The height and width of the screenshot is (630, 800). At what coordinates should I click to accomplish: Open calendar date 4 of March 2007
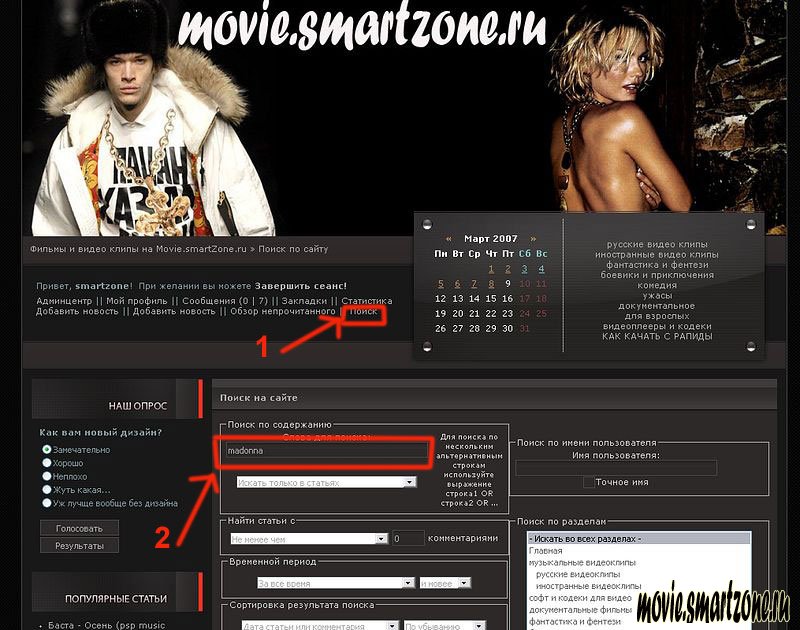click(x=541, y=269)
